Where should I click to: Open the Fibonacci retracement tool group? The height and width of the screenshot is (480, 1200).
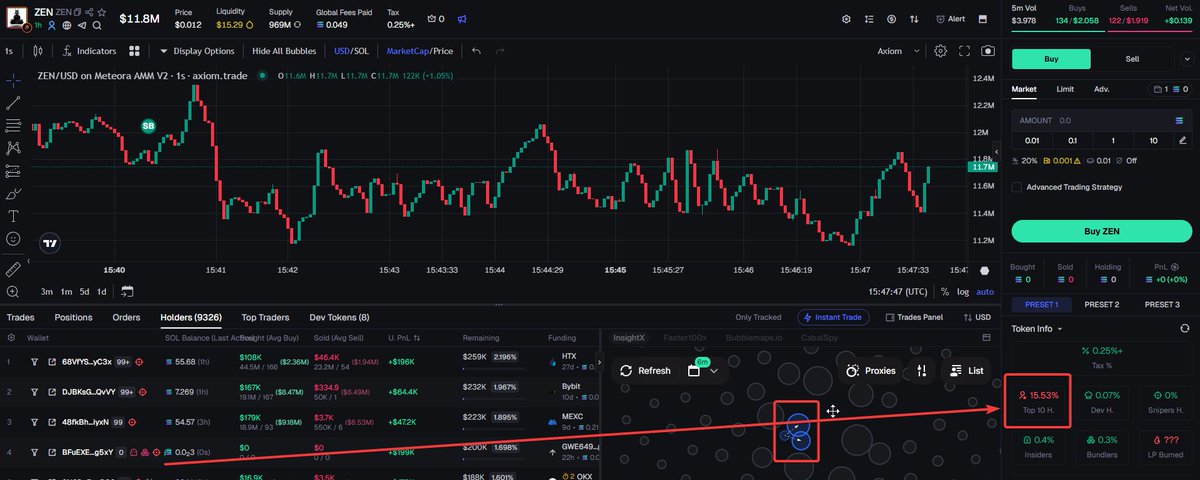13,125
